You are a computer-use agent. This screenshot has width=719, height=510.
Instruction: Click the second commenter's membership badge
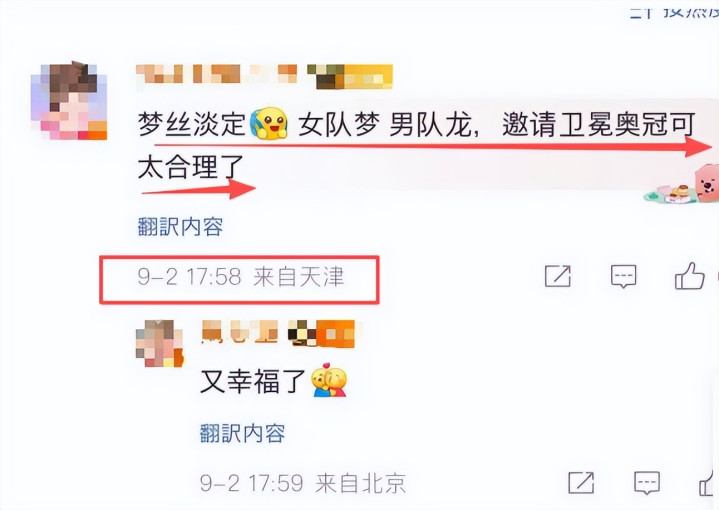(321, 333)
